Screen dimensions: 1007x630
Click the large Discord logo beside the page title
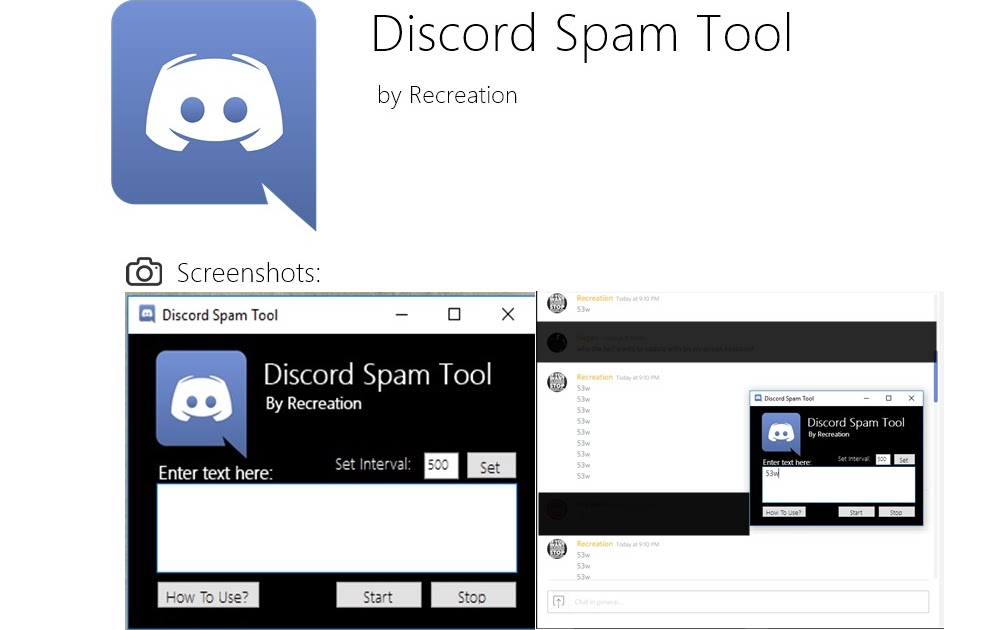point(214,114)
